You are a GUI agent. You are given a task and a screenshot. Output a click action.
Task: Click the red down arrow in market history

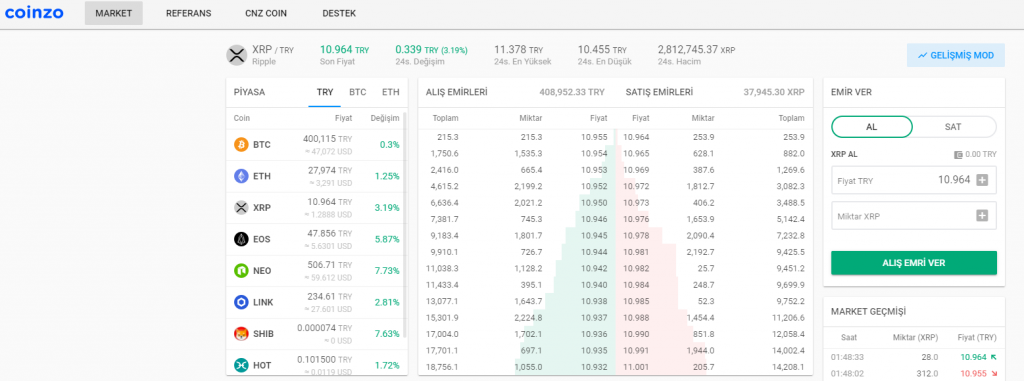coord(994,374)
